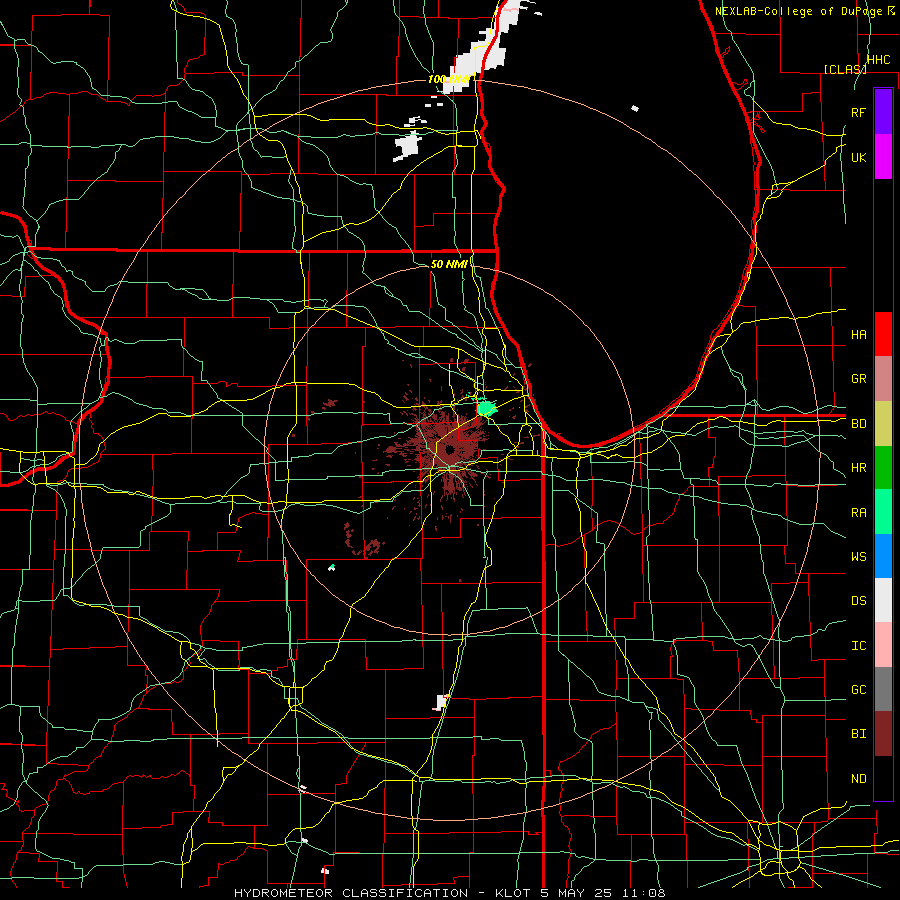Click the "[CLAS]" units label
Image resolution: width=900 pixels, height=900 pixels.
pyautogui.click(x=845, y=69)
